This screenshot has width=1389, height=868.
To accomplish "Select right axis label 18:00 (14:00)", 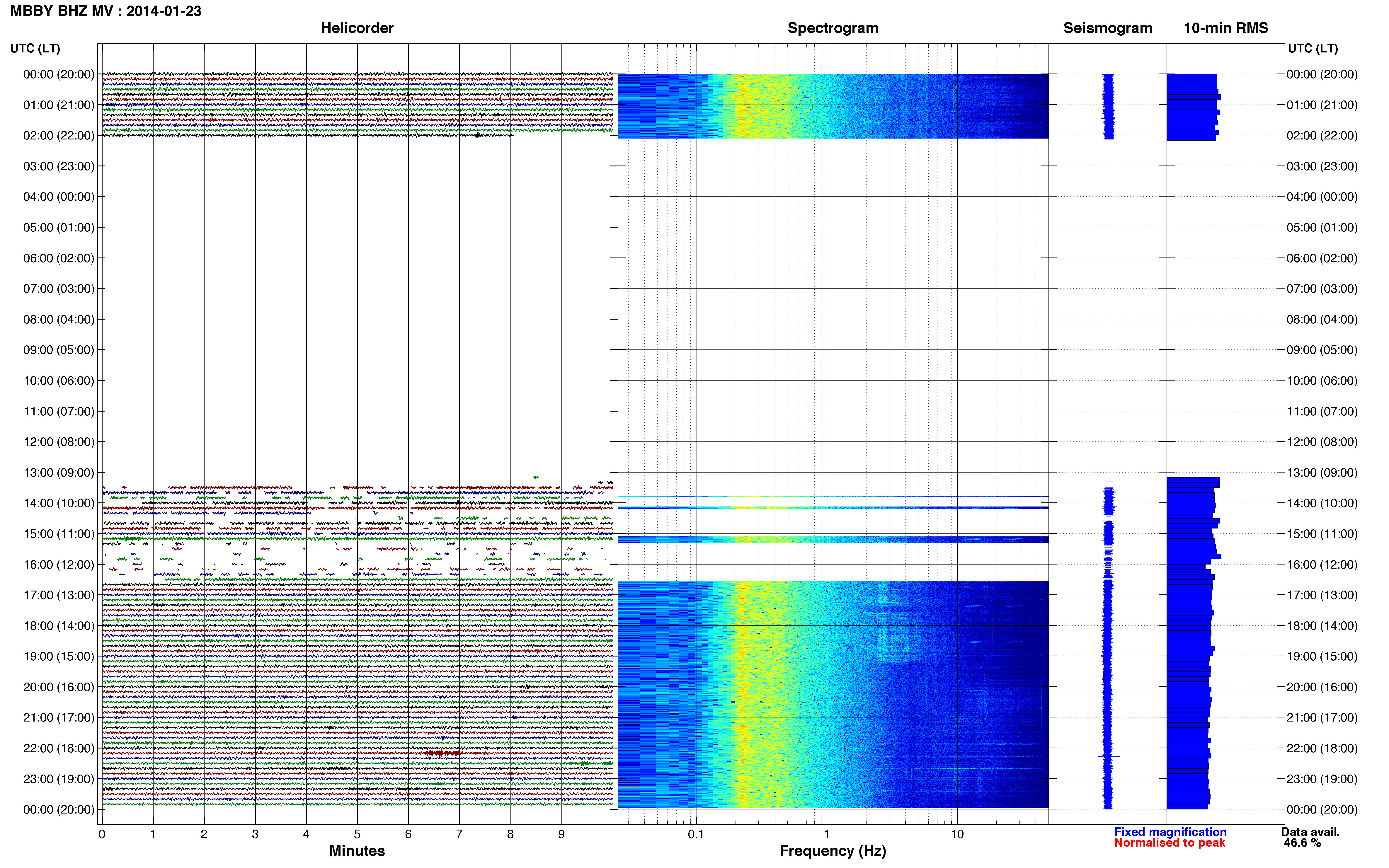I will 1322,626.
